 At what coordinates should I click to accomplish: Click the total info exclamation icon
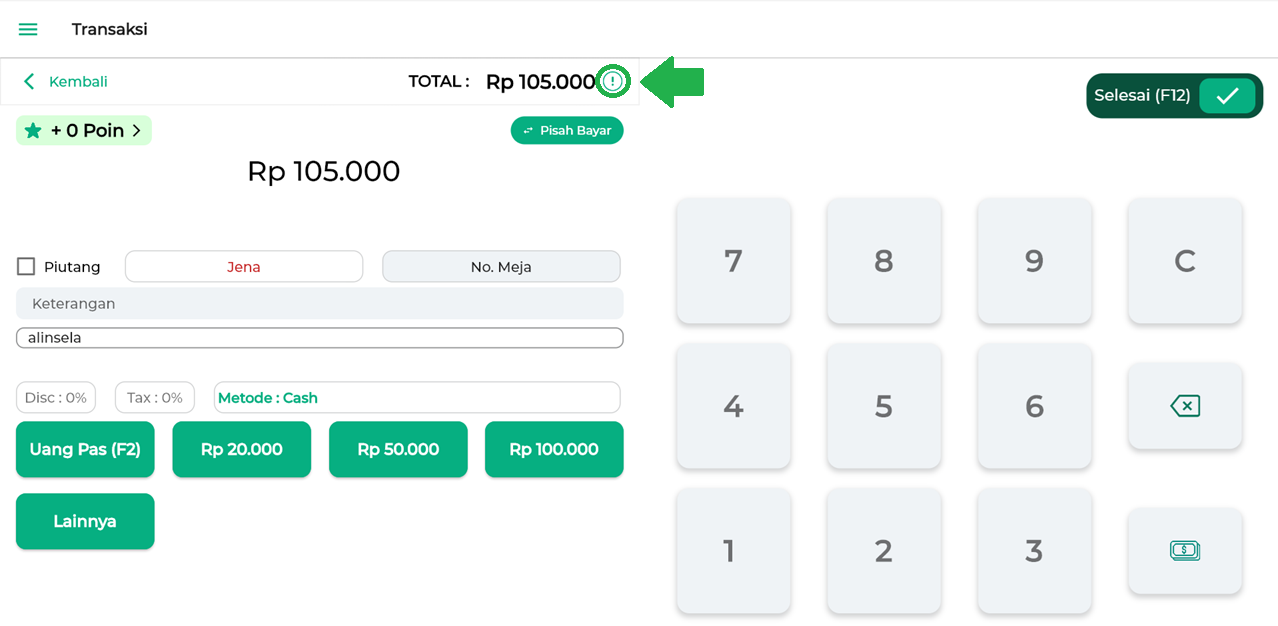coord(613,81)
